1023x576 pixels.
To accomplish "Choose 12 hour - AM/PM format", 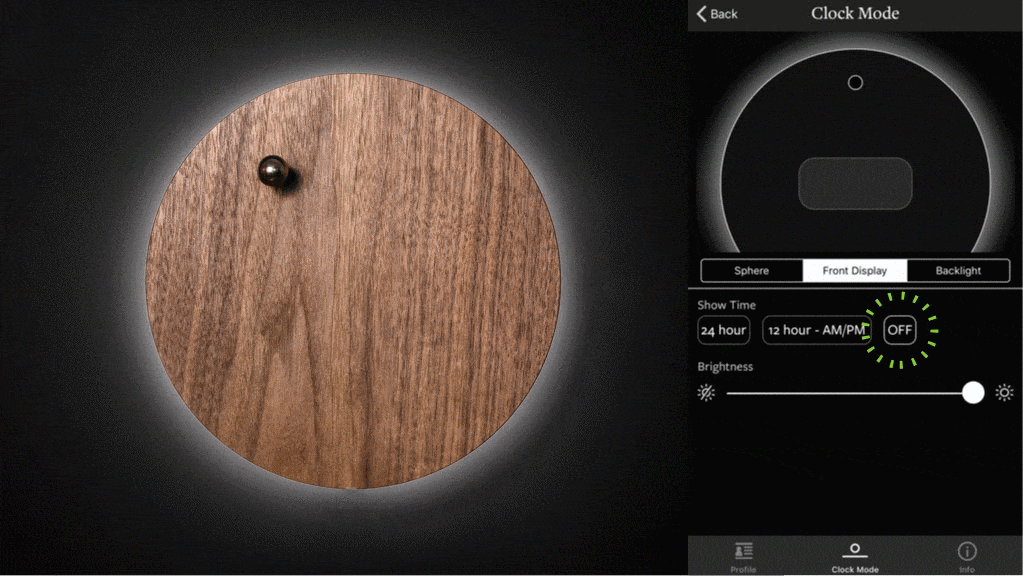I will coord(816,330).
